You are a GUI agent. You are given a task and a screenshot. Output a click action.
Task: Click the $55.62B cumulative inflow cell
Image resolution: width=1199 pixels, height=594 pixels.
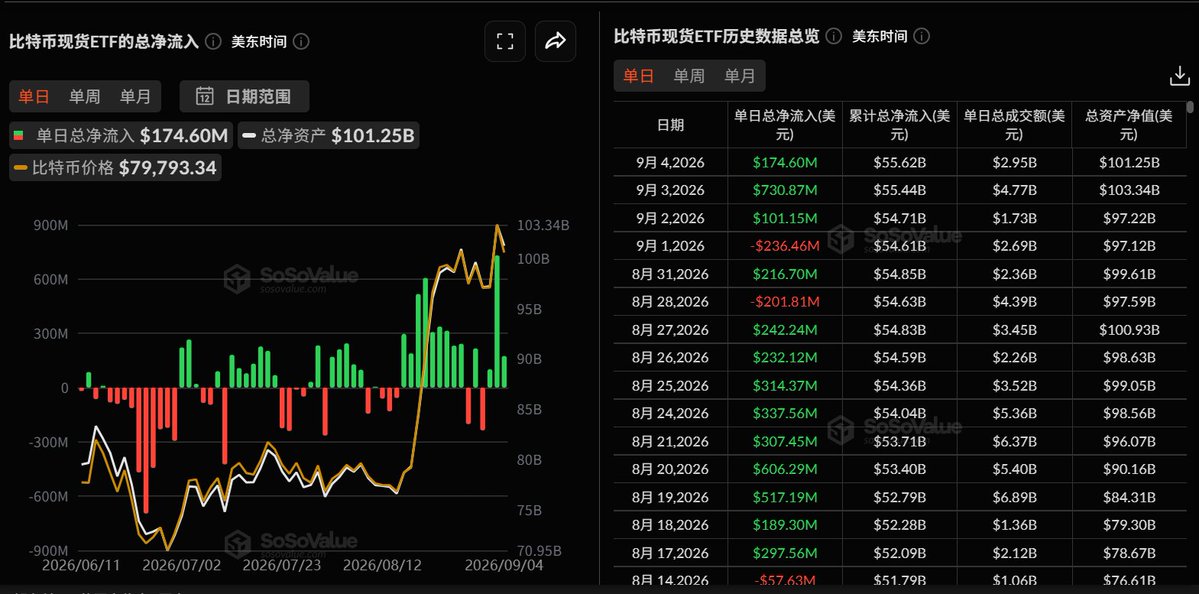(900, 162)
